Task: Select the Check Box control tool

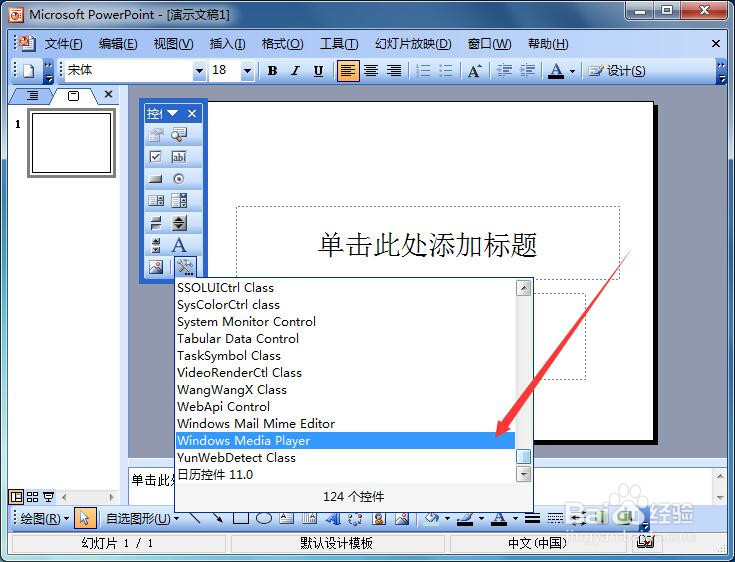Action: pyautogui.click(x=156, y=157)
